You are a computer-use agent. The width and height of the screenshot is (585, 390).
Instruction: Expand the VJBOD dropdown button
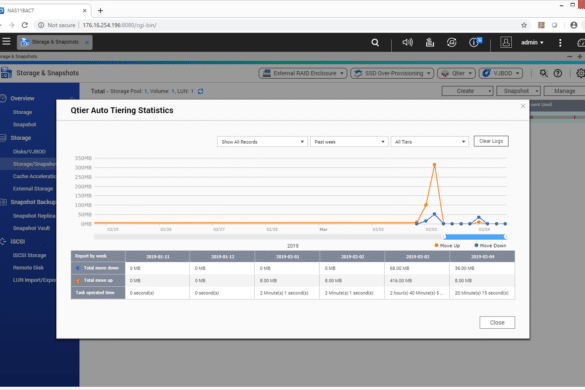pyautogui.click(x=501, y=73)
